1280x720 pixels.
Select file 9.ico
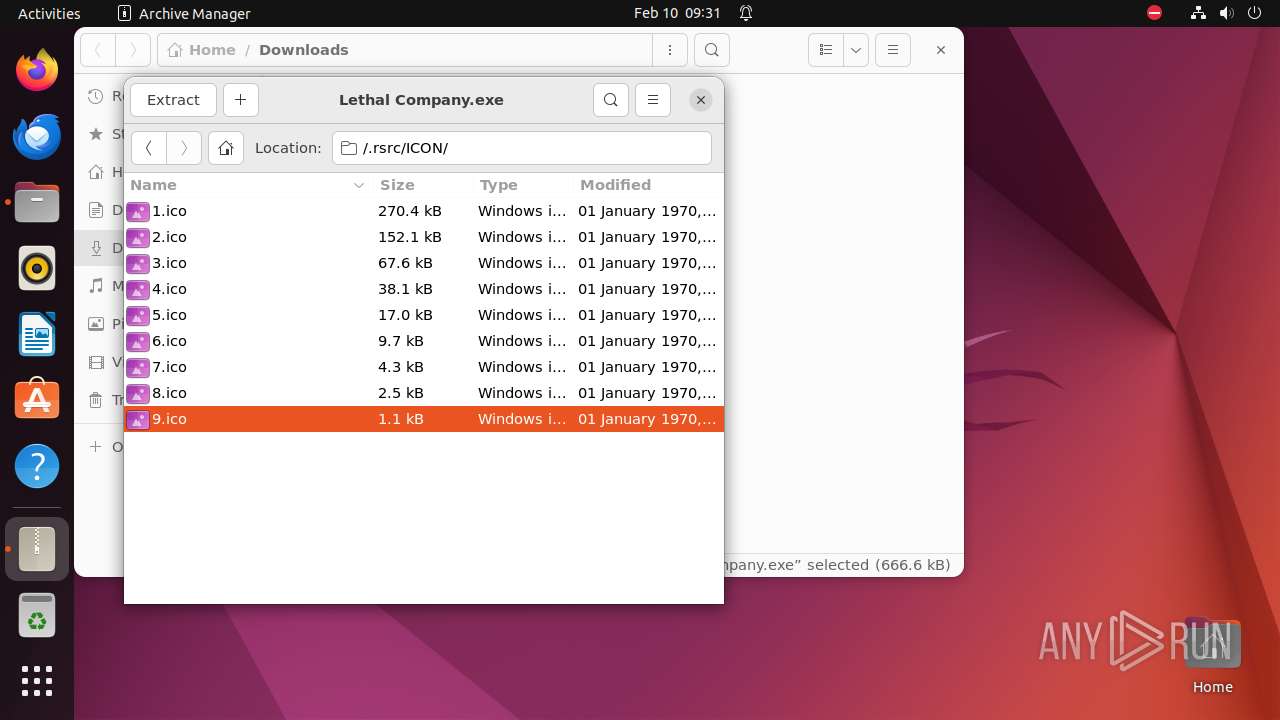point(423,419)
